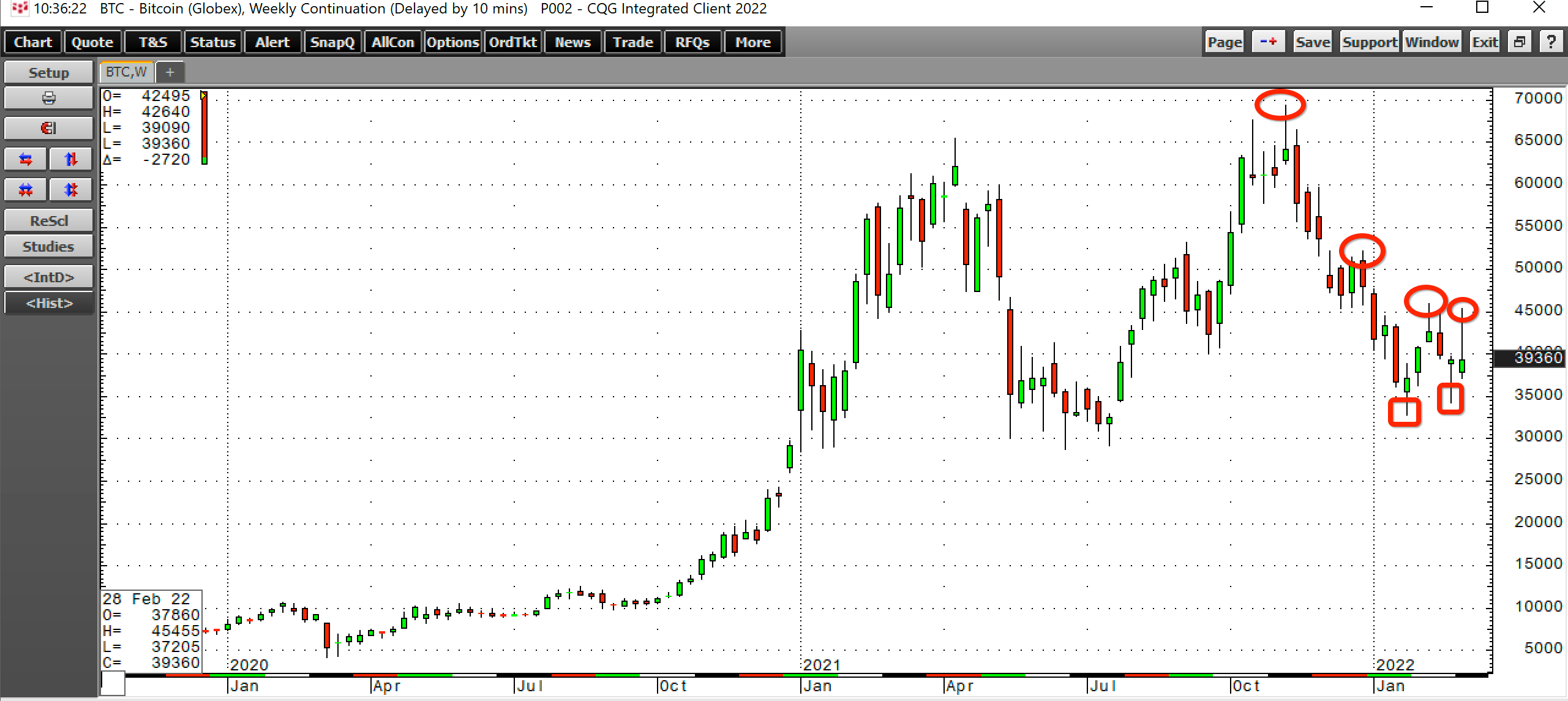Screen dimensions: 1568x701
Task: Click the minus-plus zoom button
Action: tap(1268, 42)
